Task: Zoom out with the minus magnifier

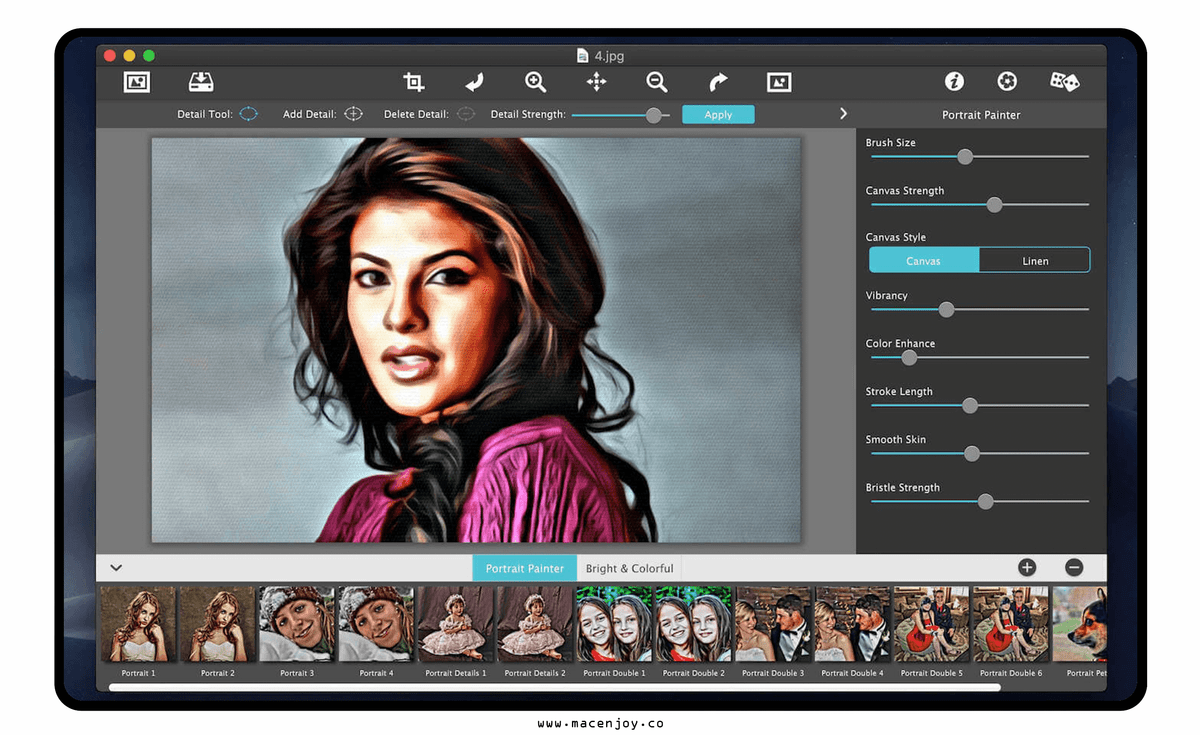Action: point(656,82)
